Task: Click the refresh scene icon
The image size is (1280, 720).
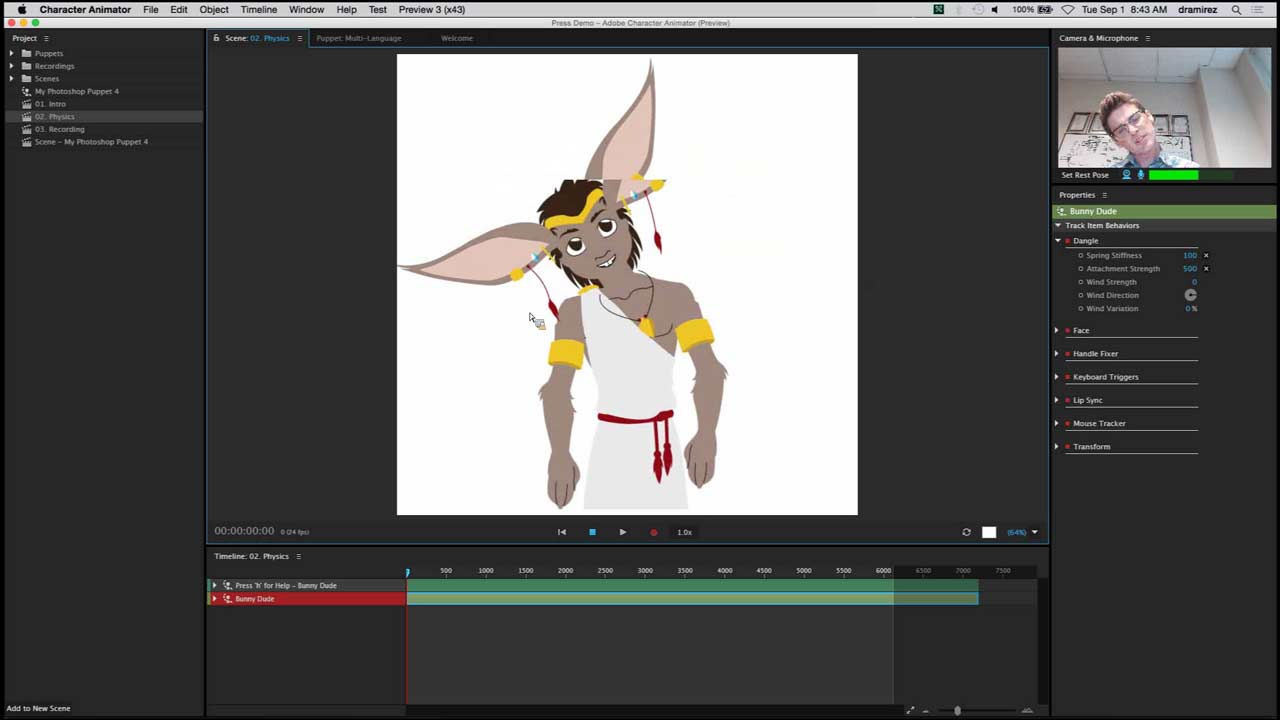Action: pos(966,532)
